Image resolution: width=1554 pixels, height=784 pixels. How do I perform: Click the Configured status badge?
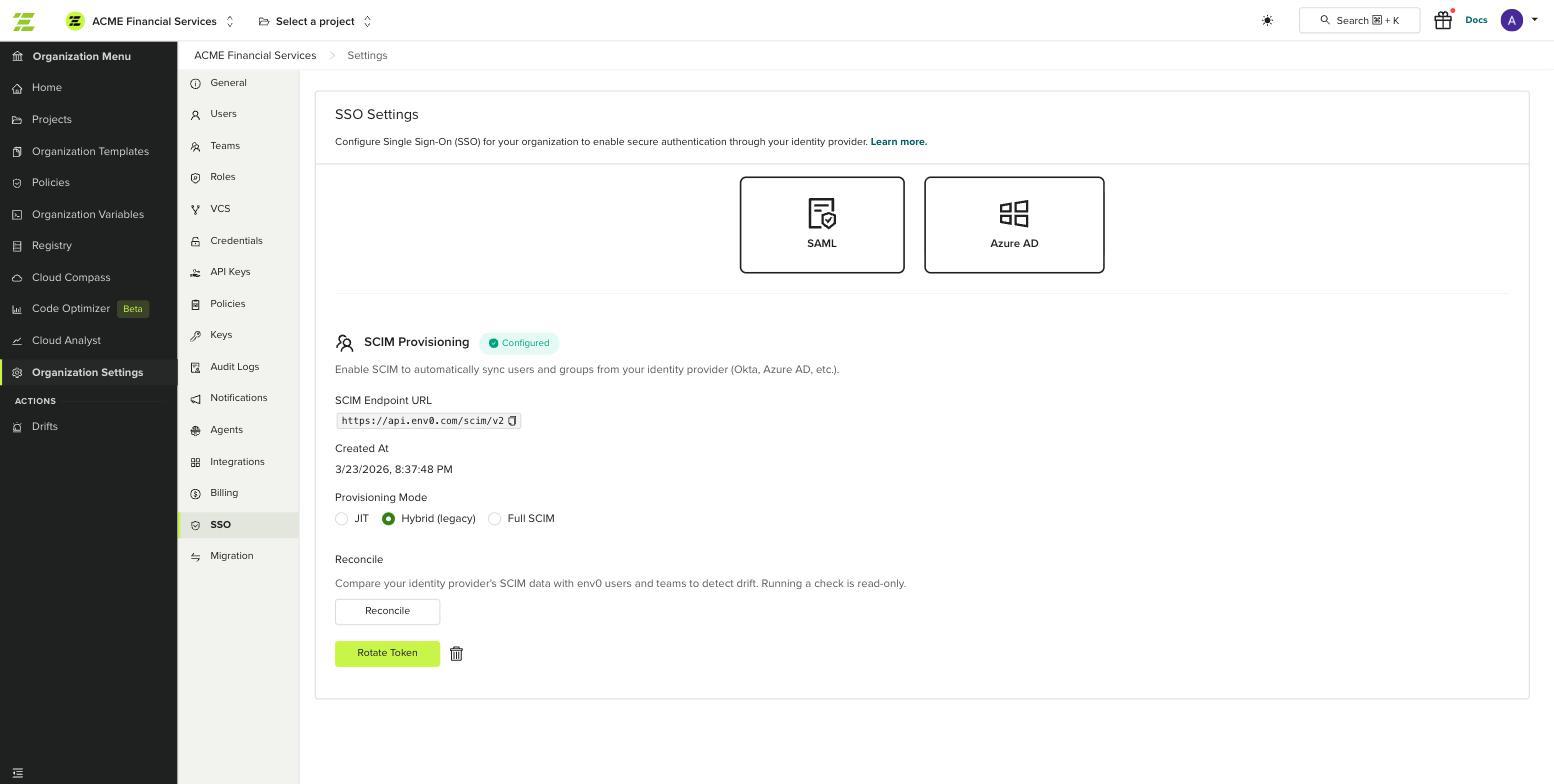click(x=519, y=343)
